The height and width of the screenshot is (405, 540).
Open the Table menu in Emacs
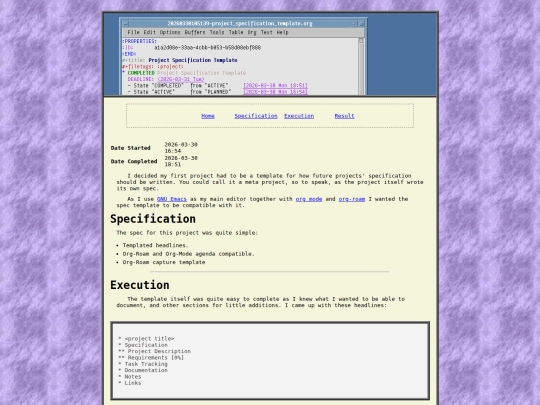pyautogui.click(x=236, y=32)
